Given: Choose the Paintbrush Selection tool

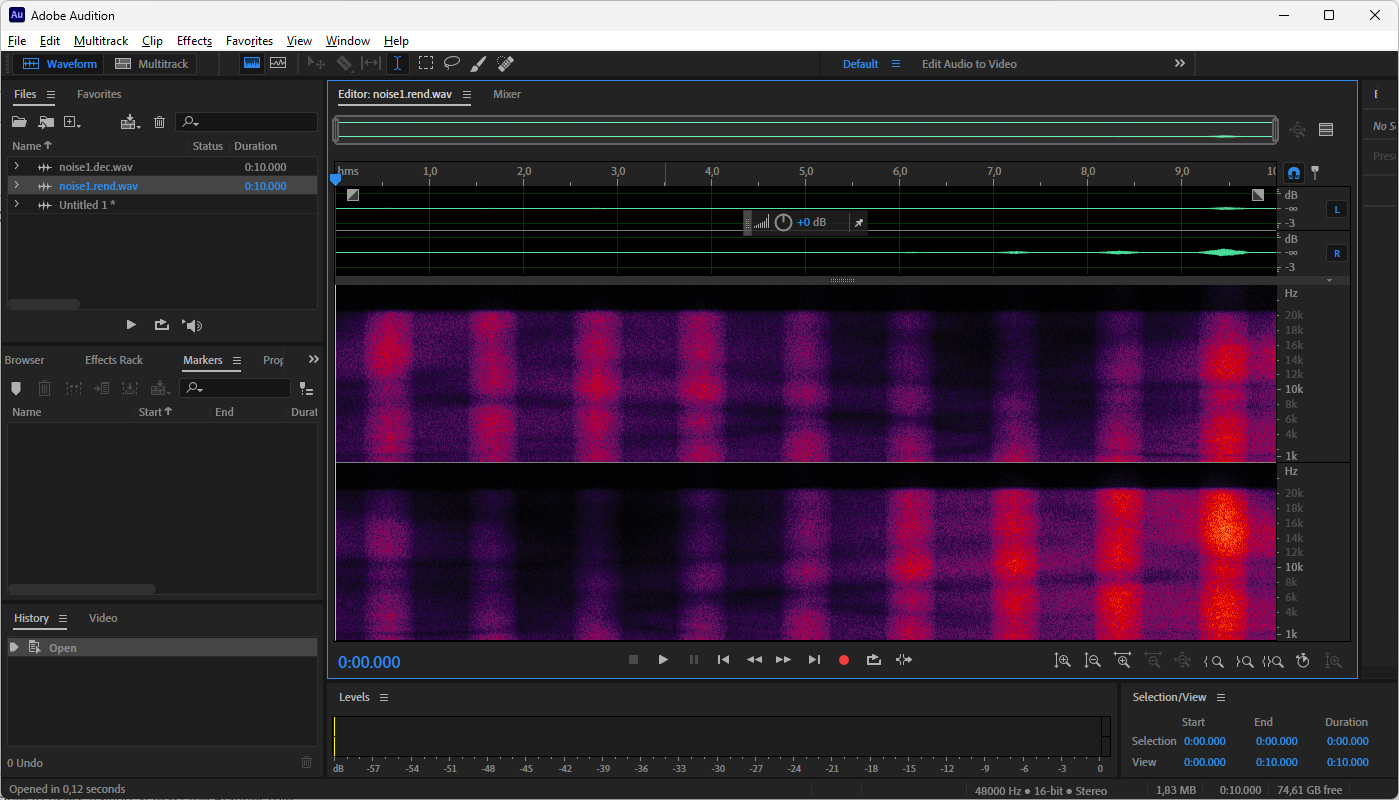Looking at the screenshot, I should [x=478, y=63].
